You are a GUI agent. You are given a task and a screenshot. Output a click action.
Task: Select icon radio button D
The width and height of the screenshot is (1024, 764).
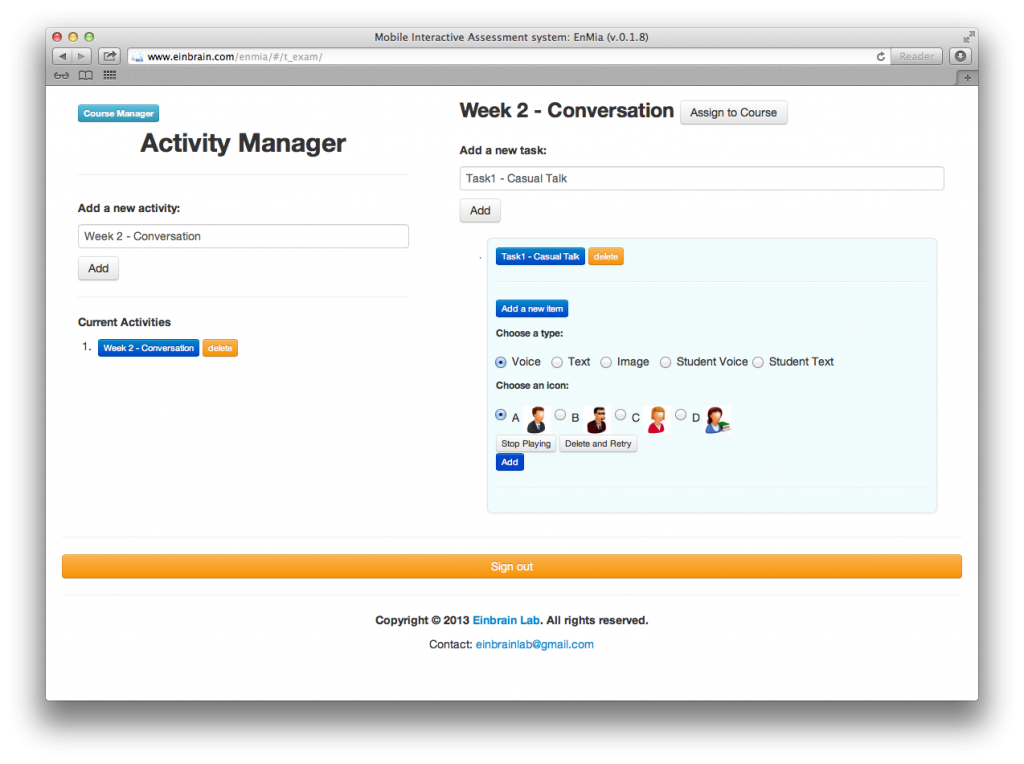(x=680, y=415)
